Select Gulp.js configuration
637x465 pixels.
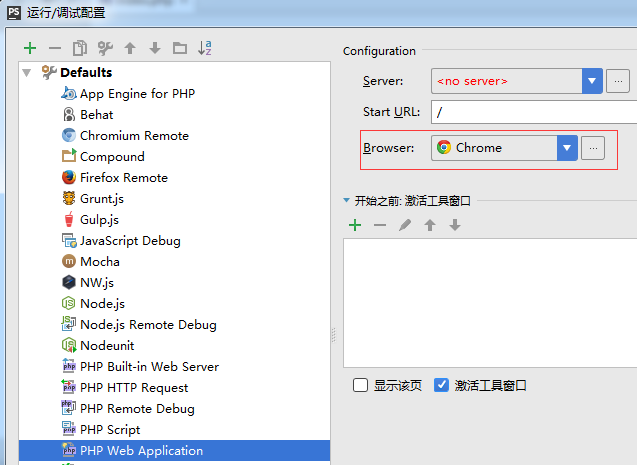coord(174,220)
